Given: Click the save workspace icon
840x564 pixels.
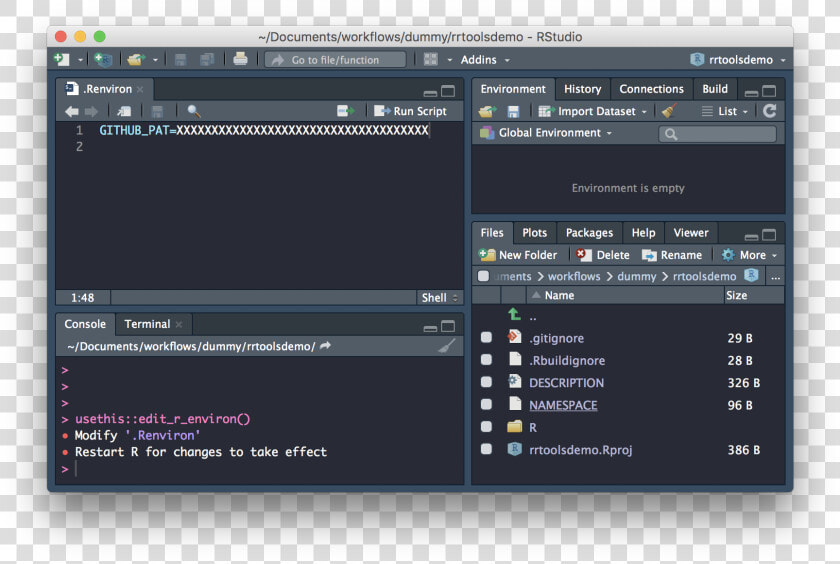Looking at the screenshot, I should click(513, 111).
